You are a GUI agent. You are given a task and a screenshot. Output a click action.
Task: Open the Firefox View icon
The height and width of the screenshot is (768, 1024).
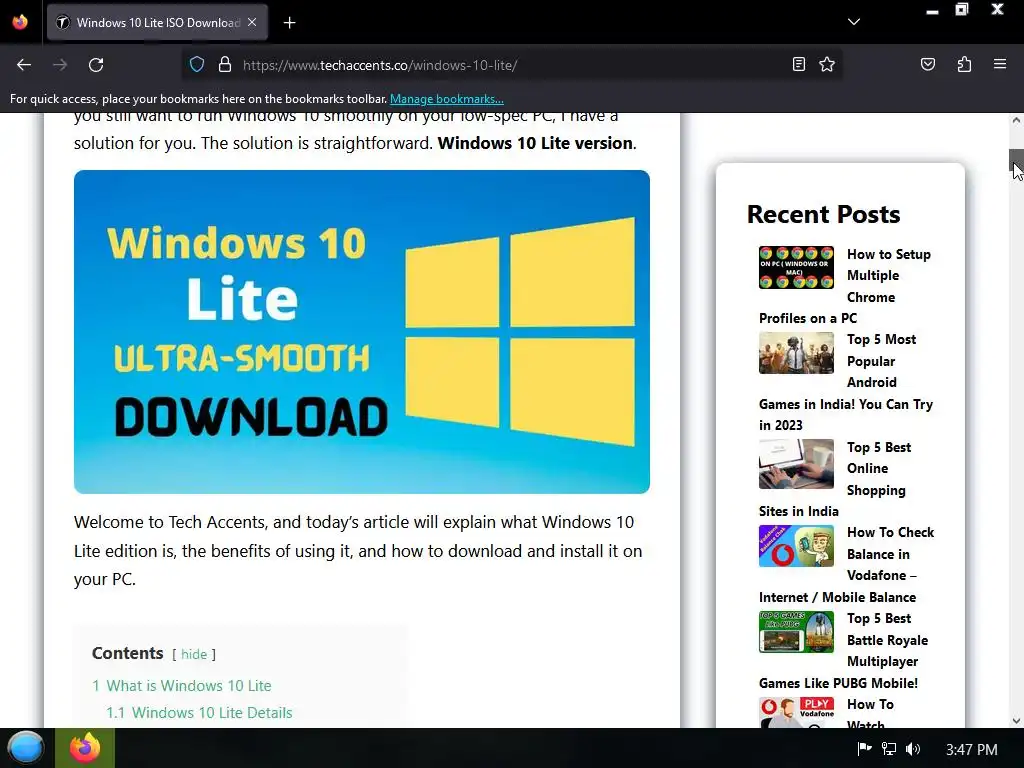tap(20, 22)
